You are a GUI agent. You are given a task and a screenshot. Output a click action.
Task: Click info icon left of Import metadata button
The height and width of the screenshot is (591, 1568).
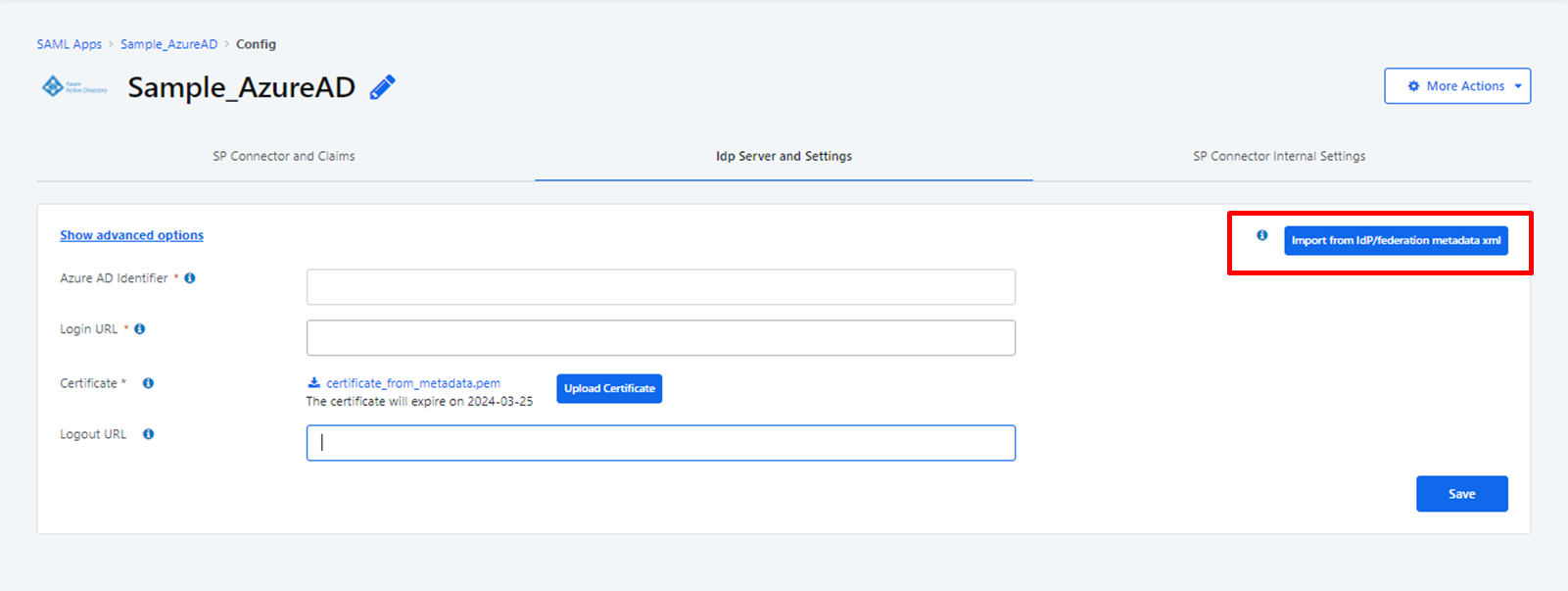pos(1261,235)
